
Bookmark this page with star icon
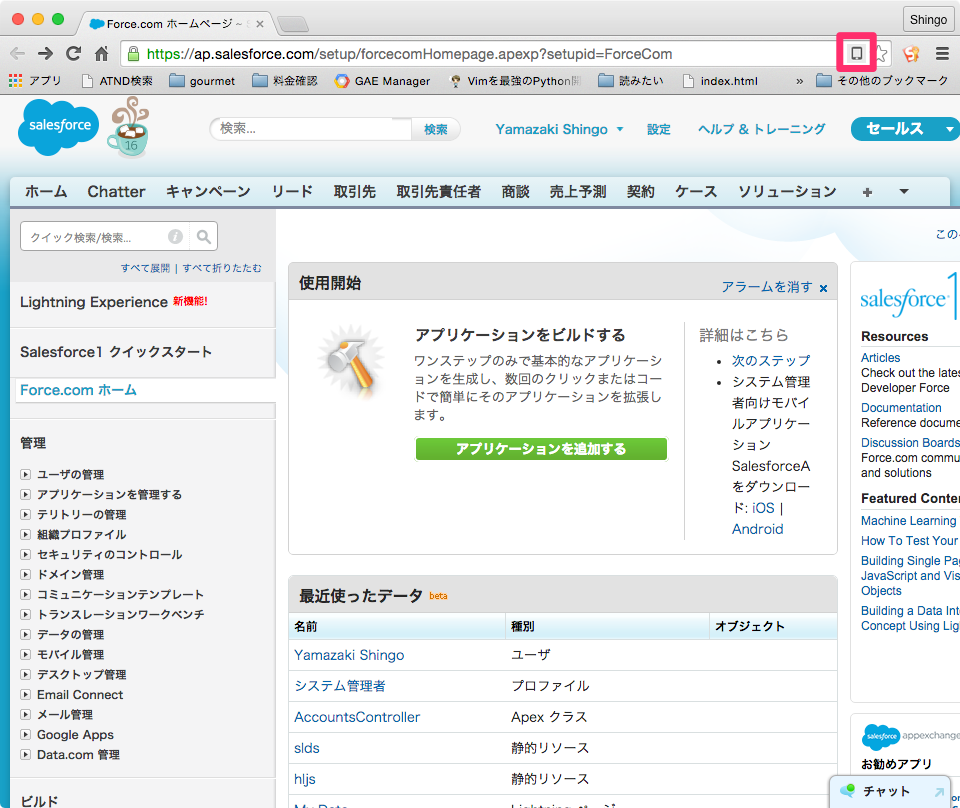tap(882, 54)
